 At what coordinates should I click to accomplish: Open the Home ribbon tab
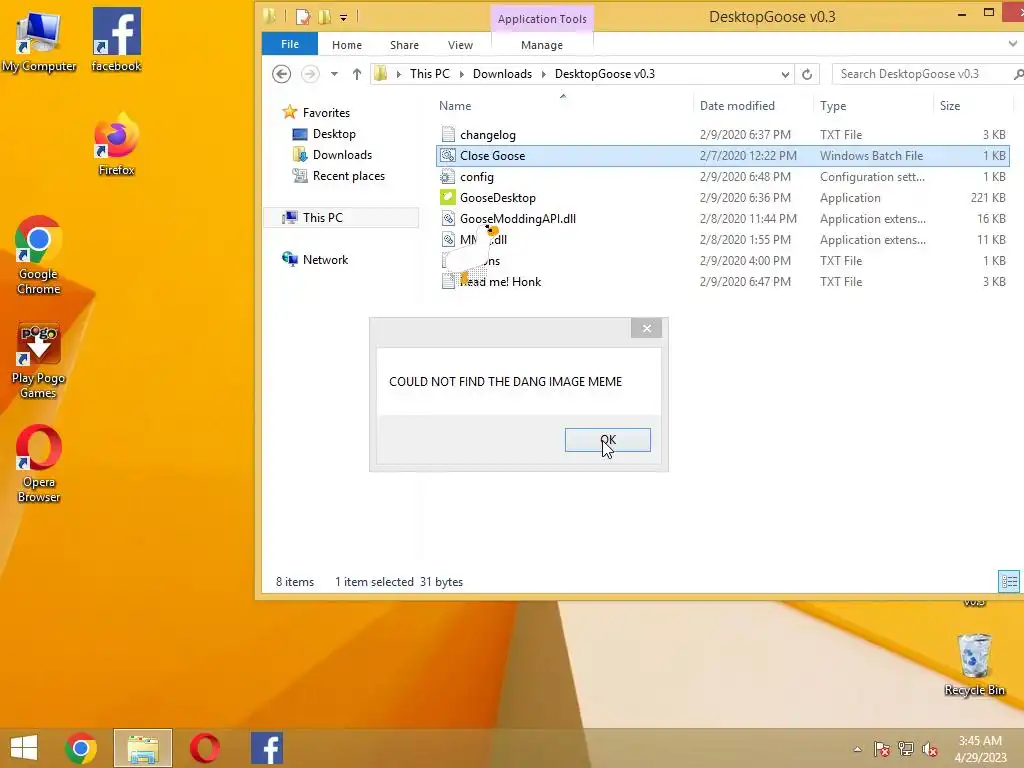pyautogui.click(x=347, y=45)
